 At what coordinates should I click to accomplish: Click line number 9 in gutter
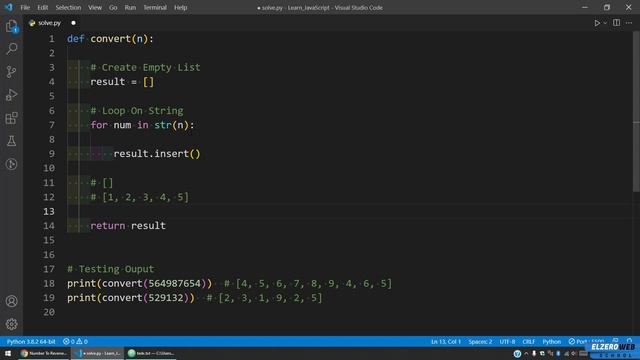51,154
